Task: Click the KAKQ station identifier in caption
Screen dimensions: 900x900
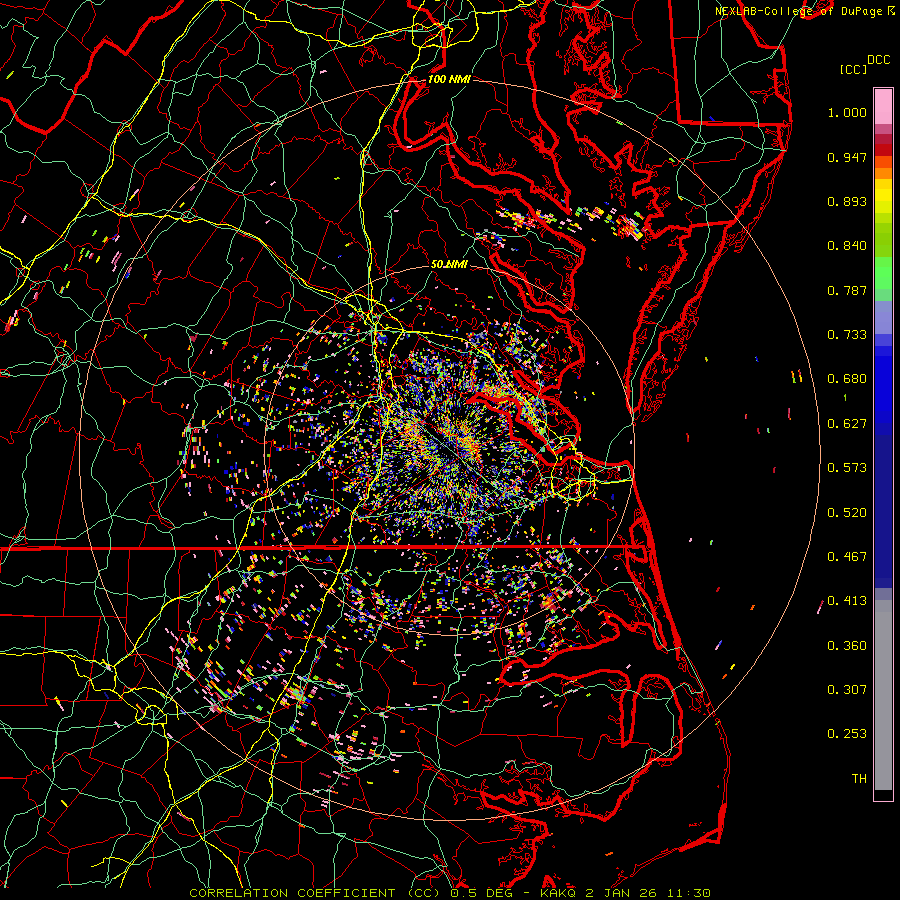Action: click(x=560, y=893)
